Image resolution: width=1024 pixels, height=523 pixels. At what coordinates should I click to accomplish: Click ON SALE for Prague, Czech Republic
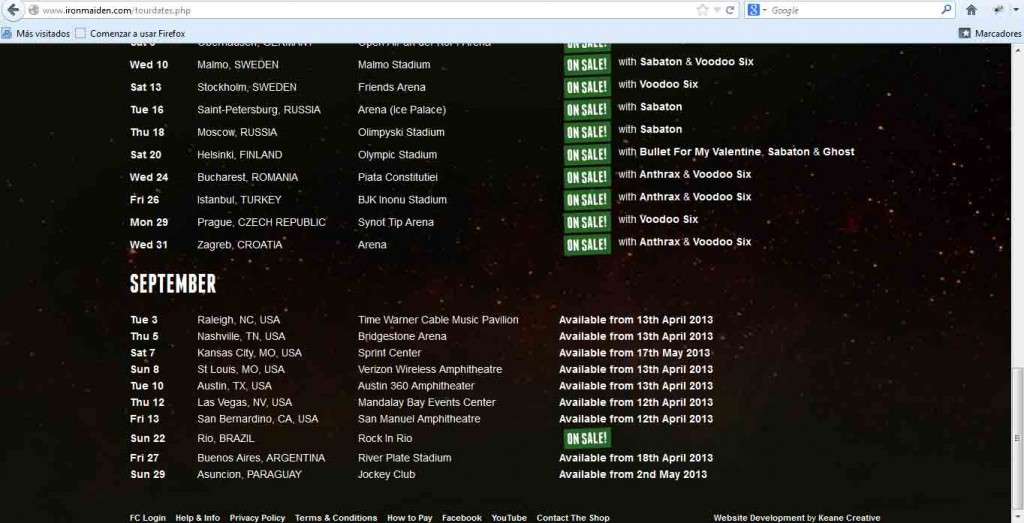(587, 222)
